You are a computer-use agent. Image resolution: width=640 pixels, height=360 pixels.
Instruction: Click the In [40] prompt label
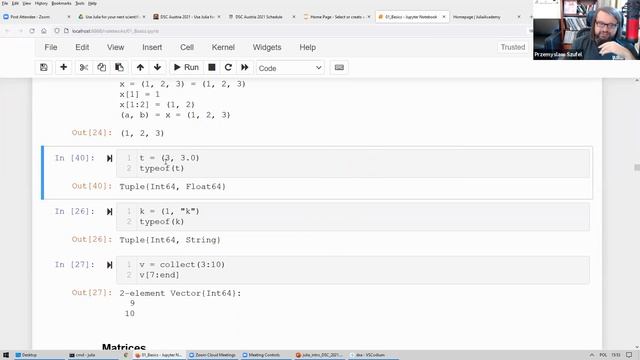point(75,158)
